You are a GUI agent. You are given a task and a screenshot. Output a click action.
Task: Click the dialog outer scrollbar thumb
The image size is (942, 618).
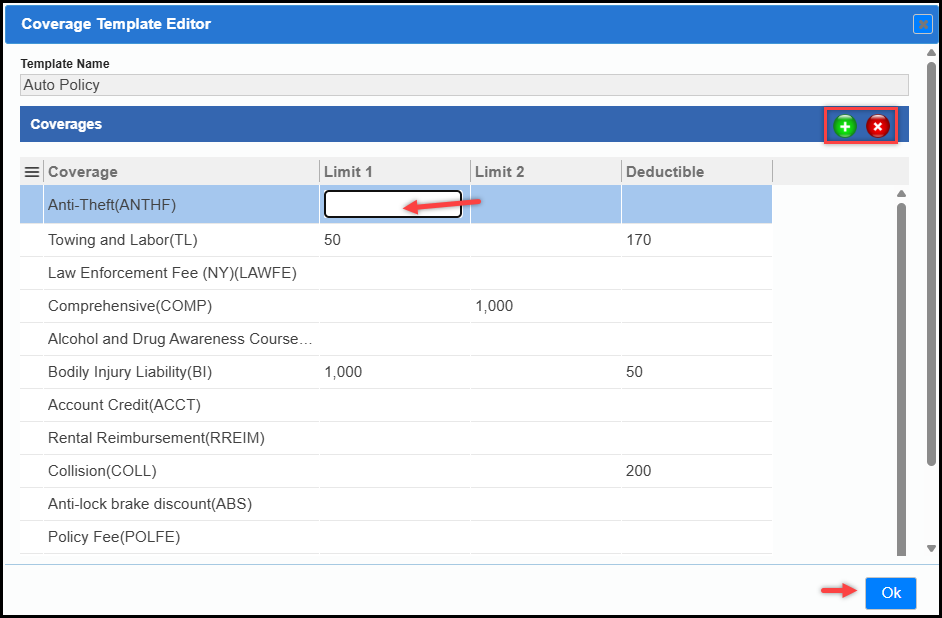931,263
